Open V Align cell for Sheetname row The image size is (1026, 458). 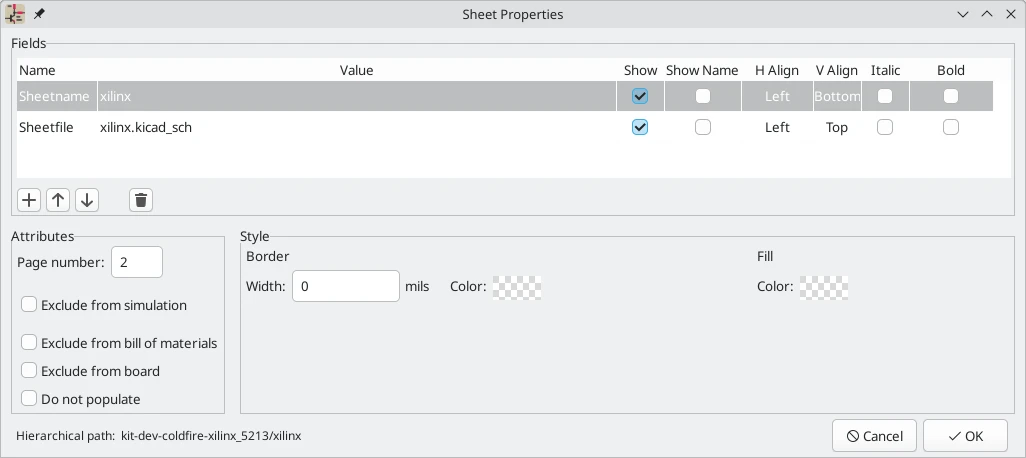click(x=836, y=96)
